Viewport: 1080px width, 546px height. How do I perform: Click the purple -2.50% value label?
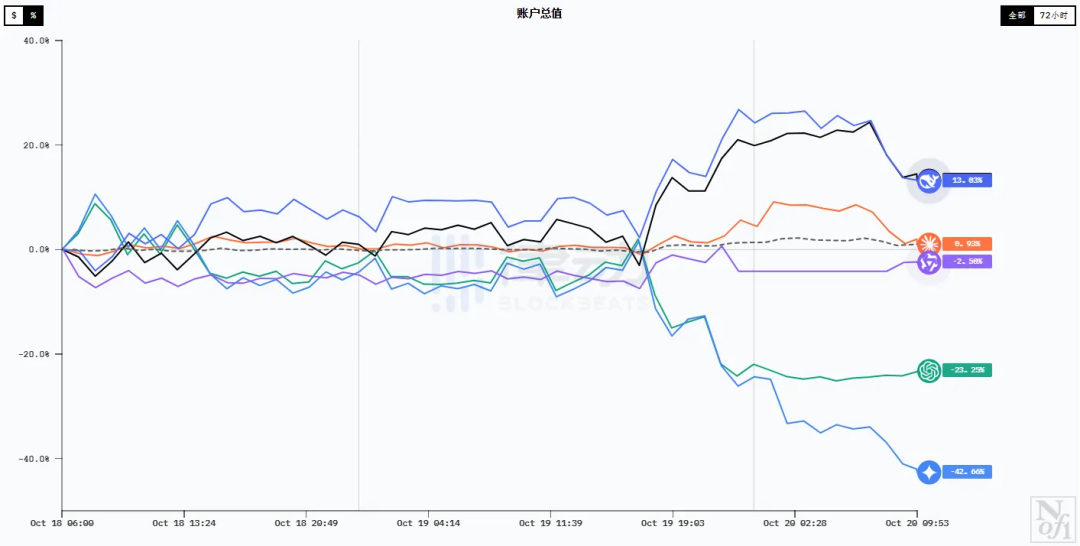tap(968, 262)
